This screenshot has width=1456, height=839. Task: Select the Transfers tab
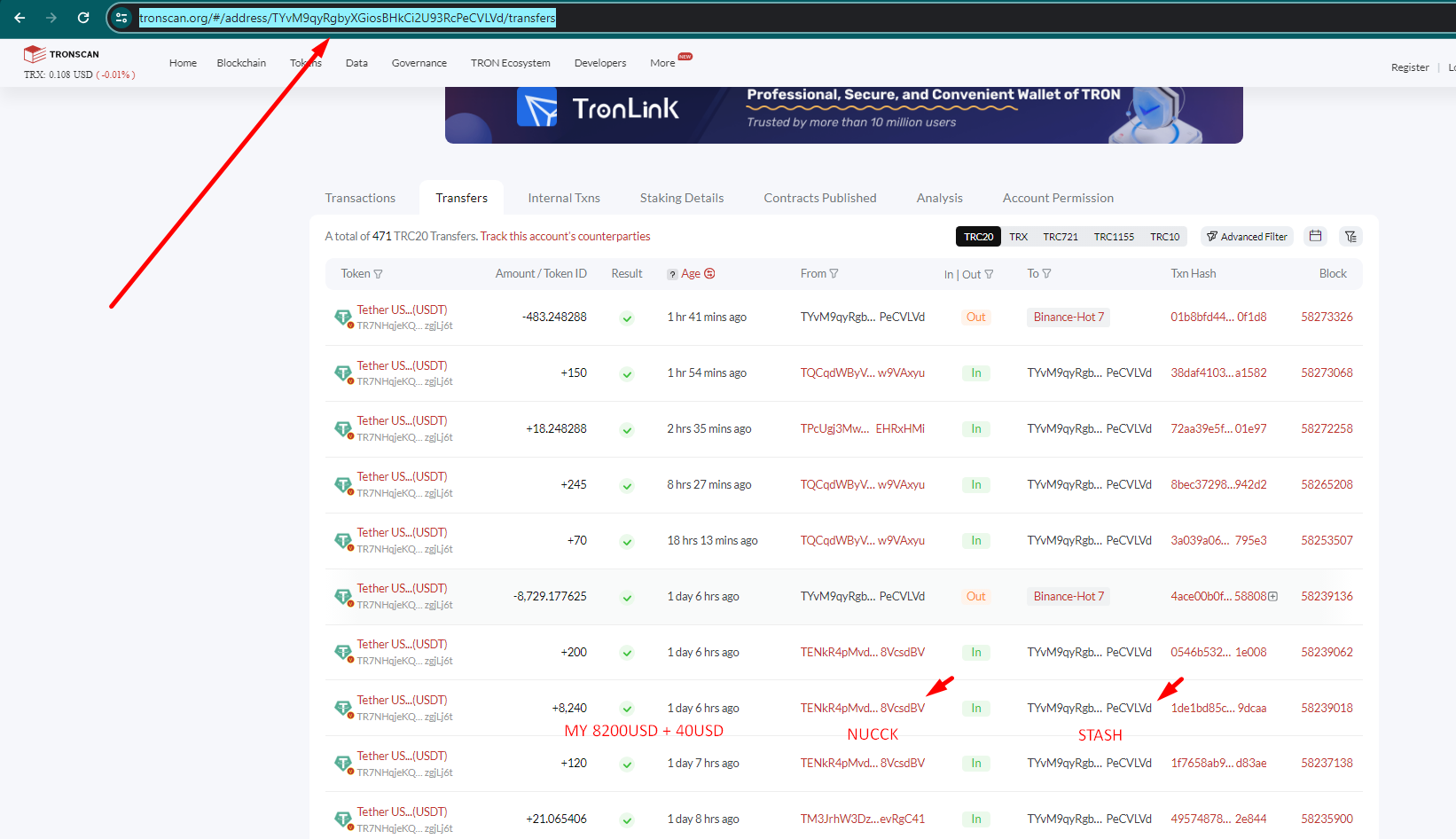(461, 198)
